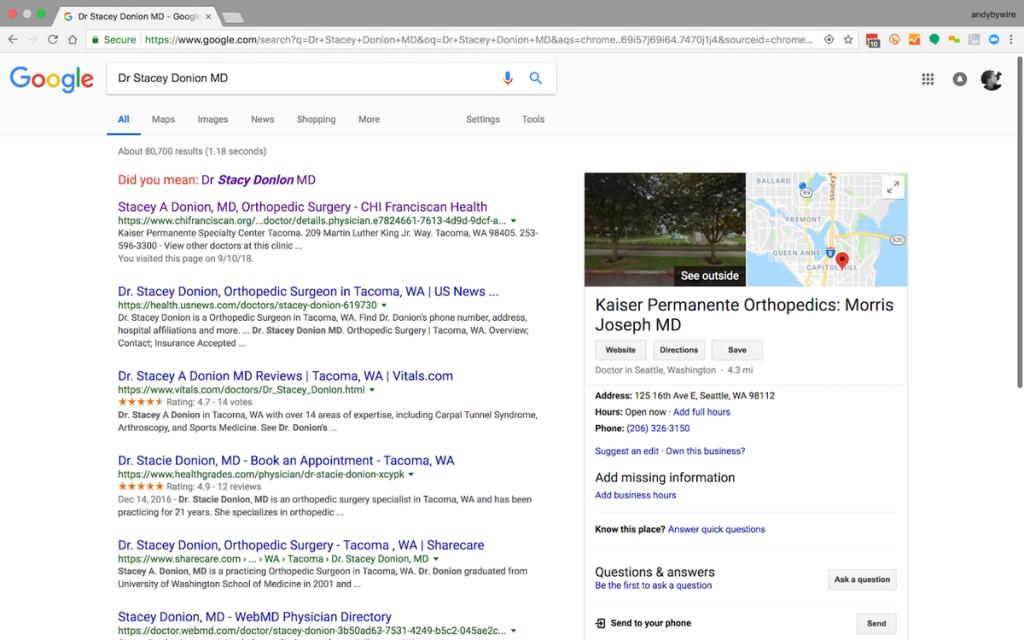Screen dimensions: 1024x640
Task: Go to the browser home page
Action: coord(72,40)
